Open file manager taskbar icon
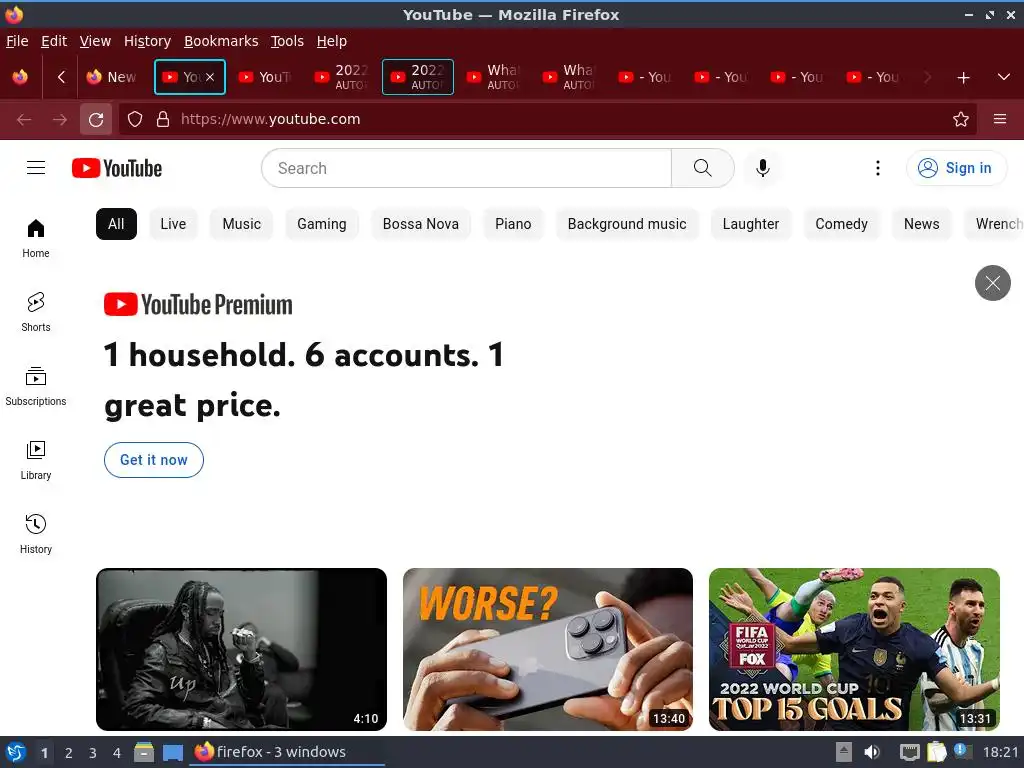 point(144,752)
